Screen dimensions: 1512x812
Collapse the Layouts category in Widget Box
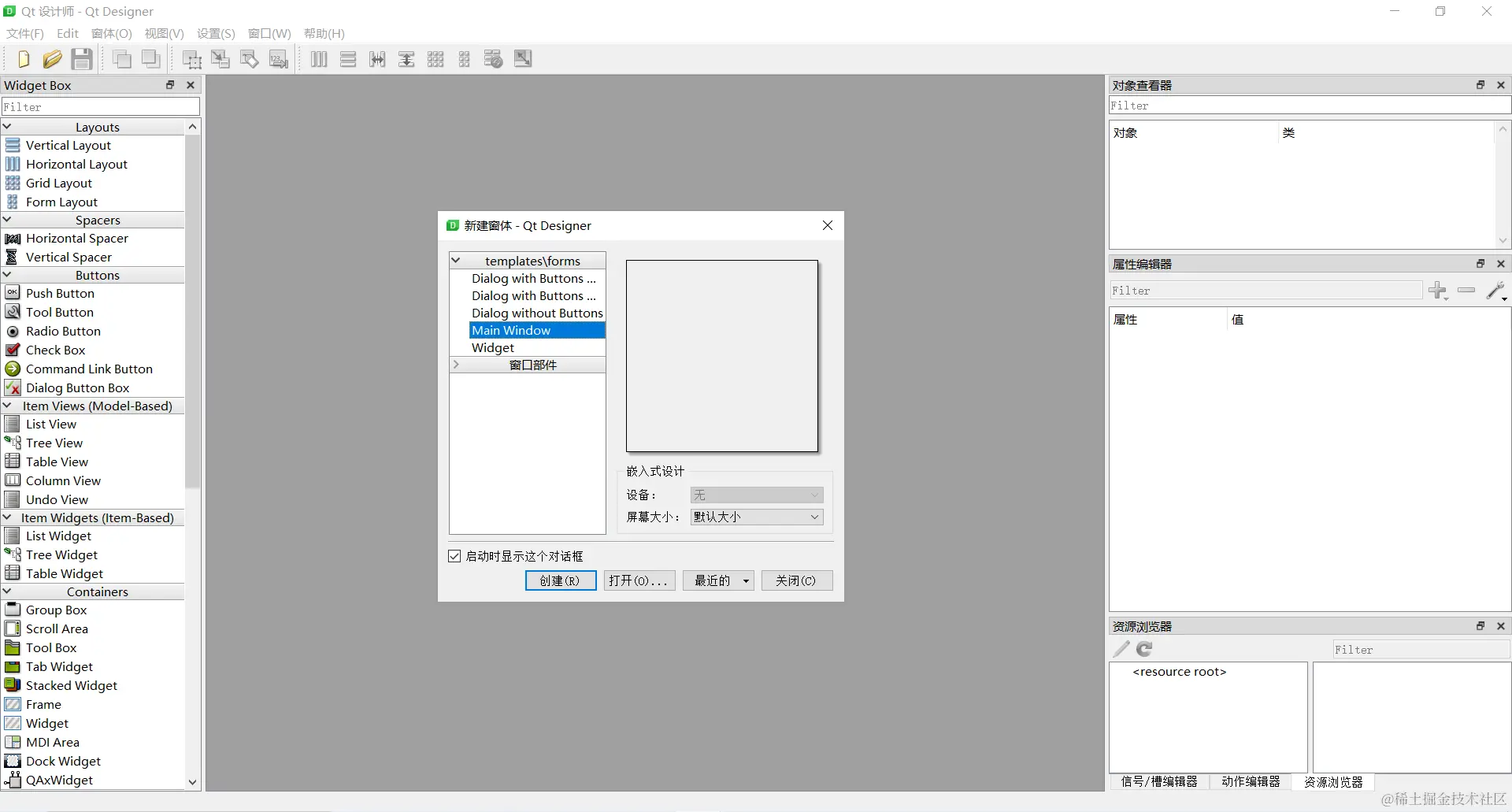tap(7, 127)
